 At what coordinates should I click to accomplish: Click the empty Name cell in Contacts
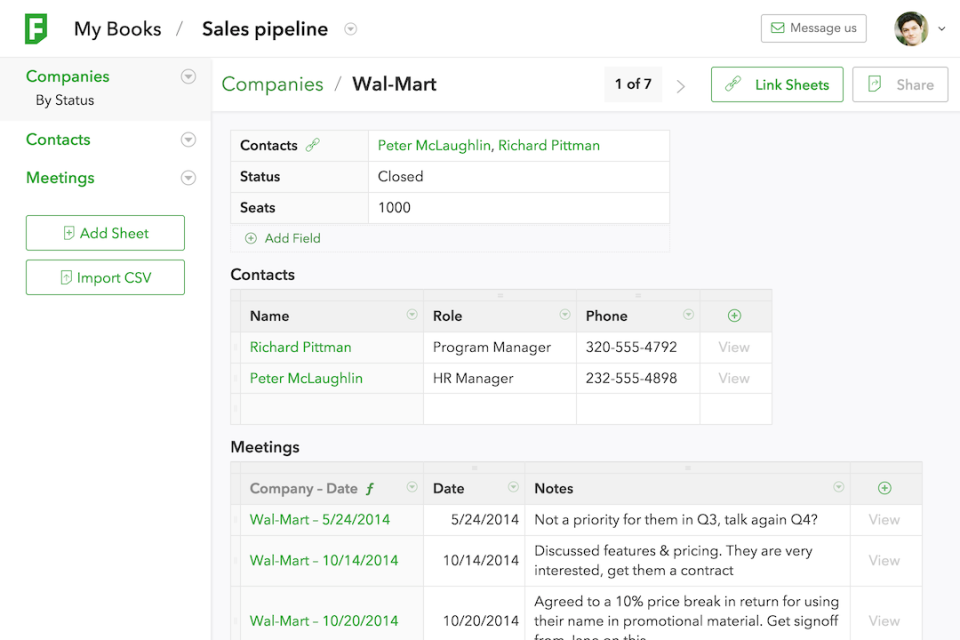331,408
